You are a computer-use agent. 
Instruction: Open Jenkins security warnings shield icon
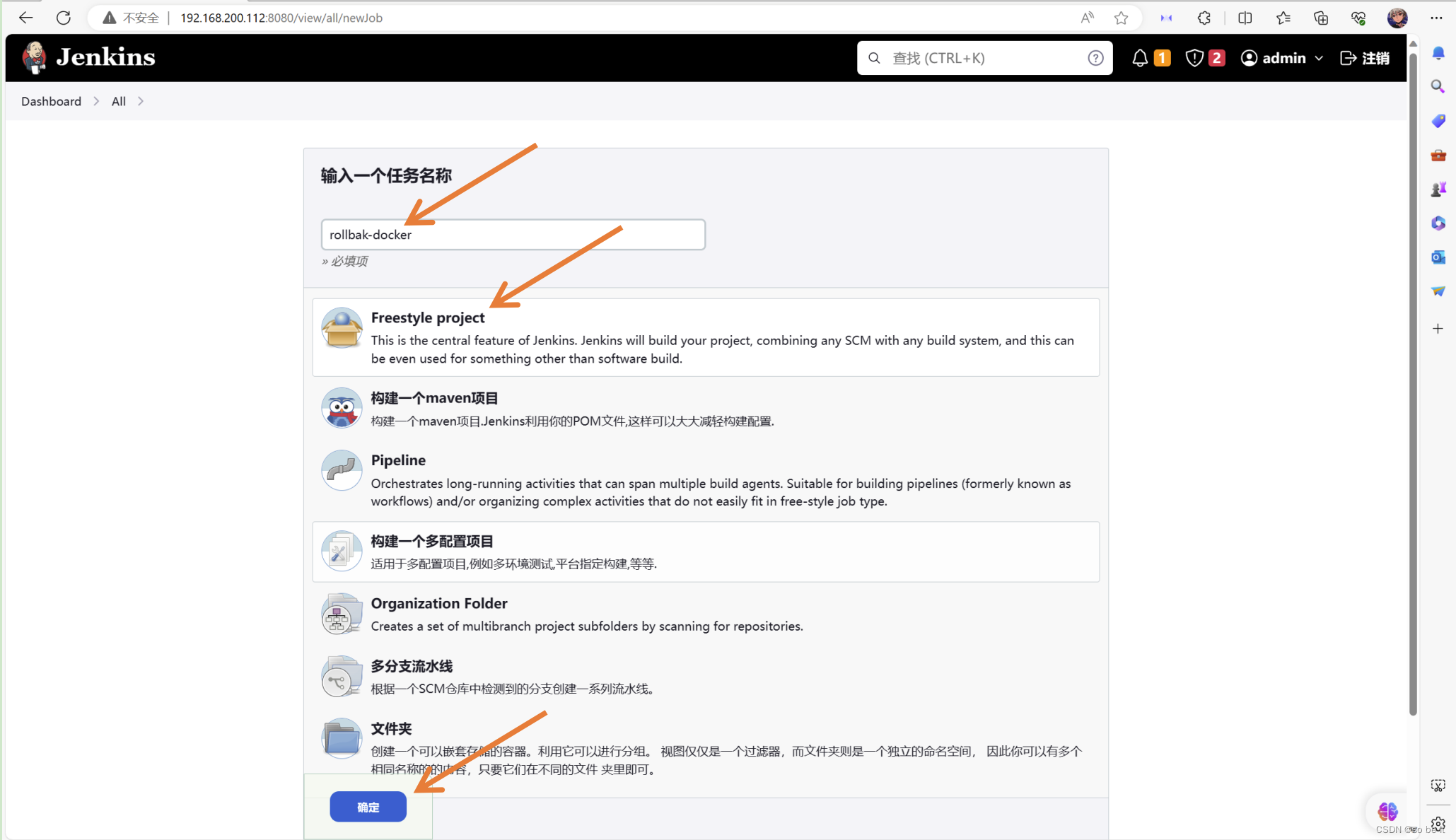point(1194,58)
